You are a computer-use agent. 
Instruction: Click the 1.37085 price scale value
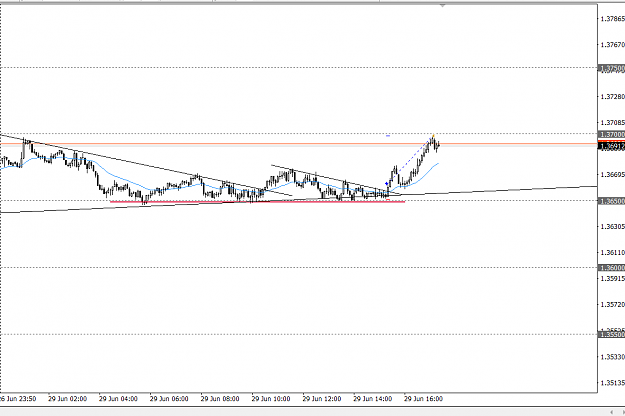(x=613, y=123)
